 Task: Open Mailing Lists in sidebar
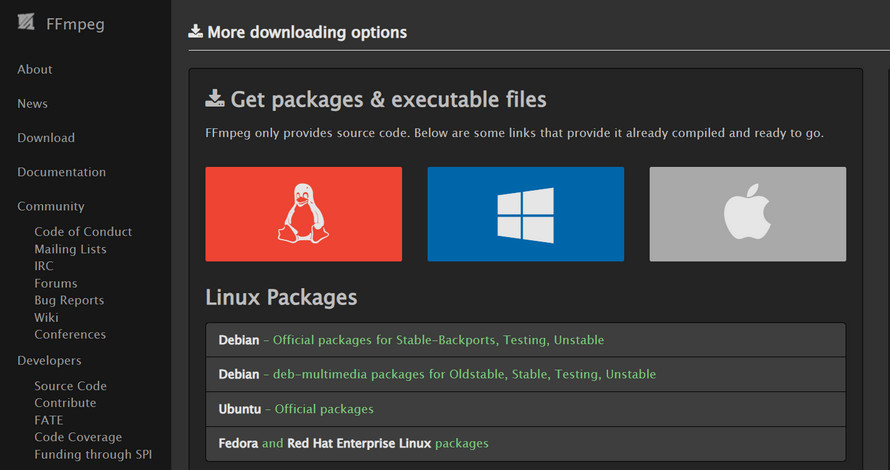click(70, 249)
